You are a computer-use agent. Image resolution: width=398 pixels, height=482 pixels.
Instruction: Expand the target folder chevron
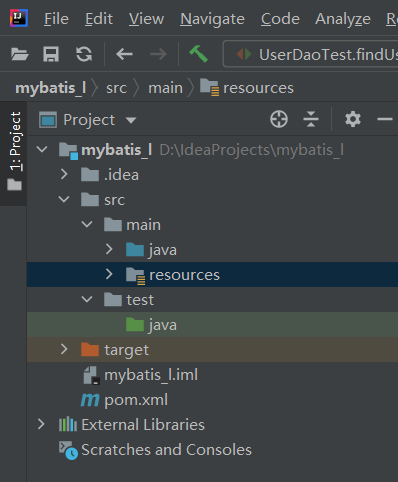64,349
